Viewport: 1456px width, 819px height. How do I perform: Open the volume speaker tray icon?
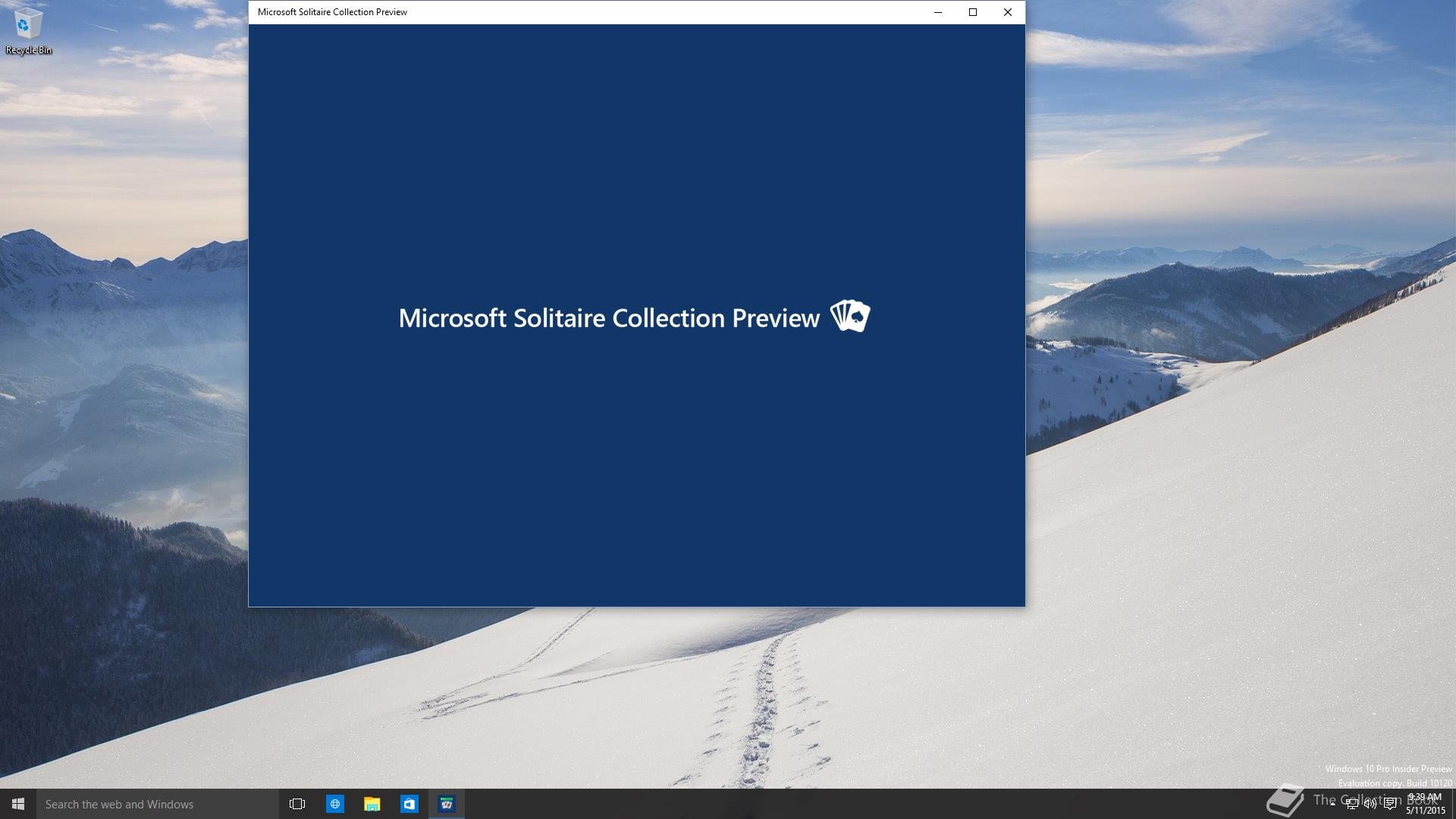(1370, 805)
